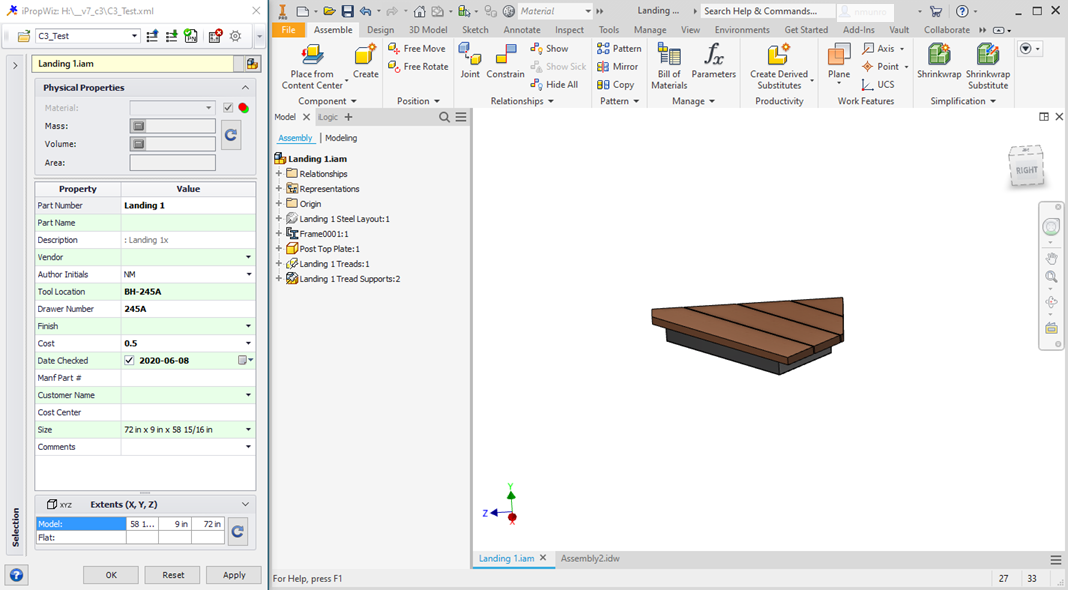Switch to Assembly2.idw document tab
Screen dimensions: 1068x590
click(x=590, y=559)
